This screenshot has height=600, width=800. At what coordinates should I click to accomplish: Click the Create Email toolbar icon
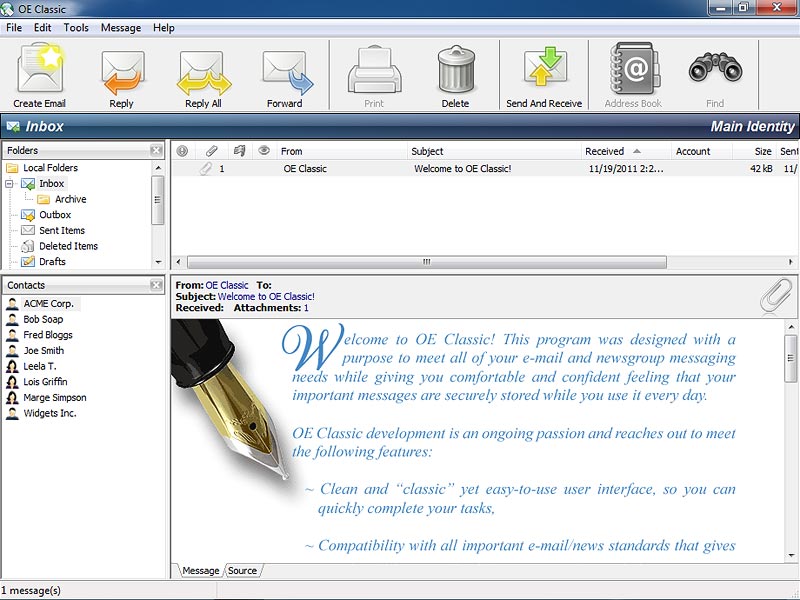coord(40,68)
